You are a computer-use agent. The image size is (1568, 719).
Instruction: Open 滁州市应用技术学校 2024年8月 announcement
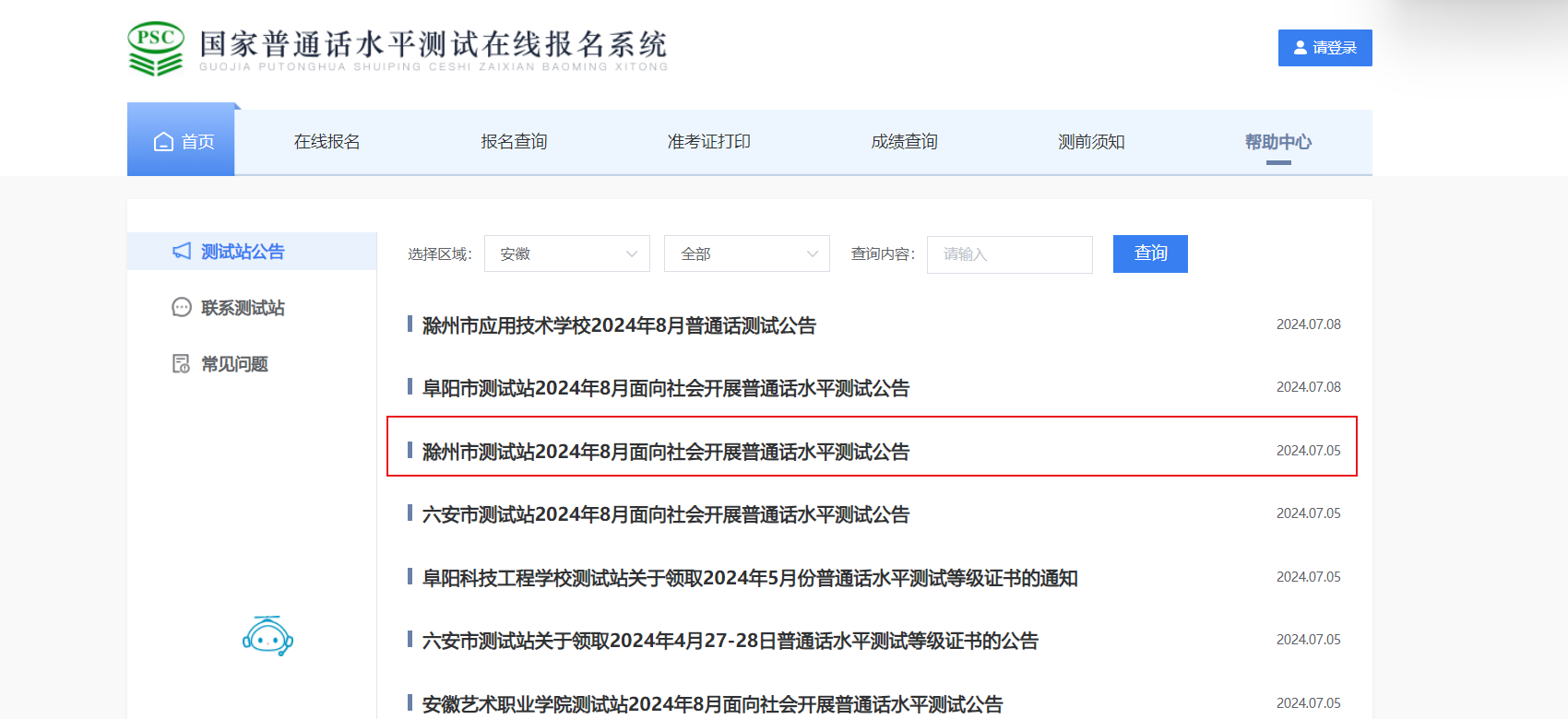click(619, 325)
